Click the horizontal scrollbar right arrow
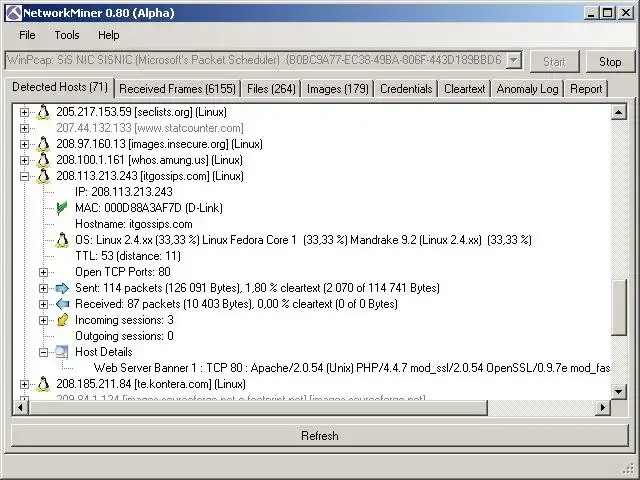This screenshot has width=640, height=480. pos(603,407)
